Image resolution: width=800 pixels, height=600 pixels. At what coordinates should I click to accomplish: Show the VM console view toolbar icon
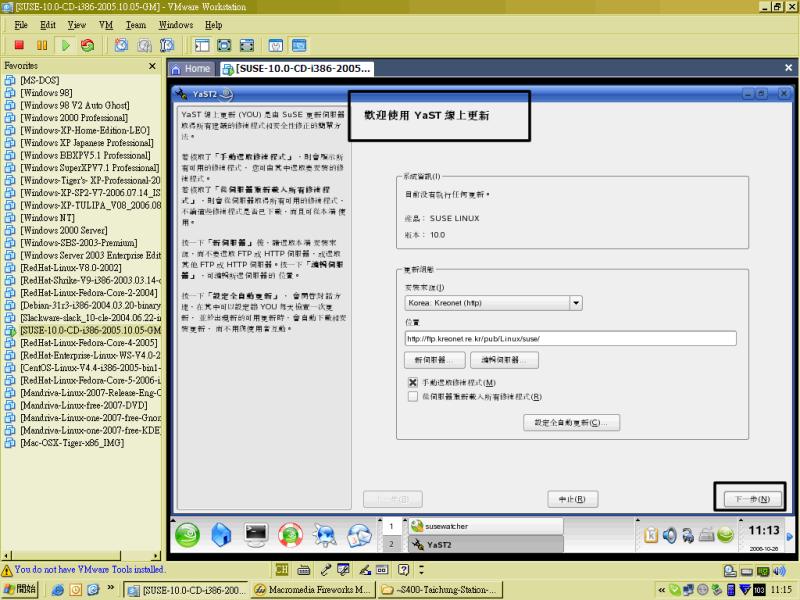299,45
